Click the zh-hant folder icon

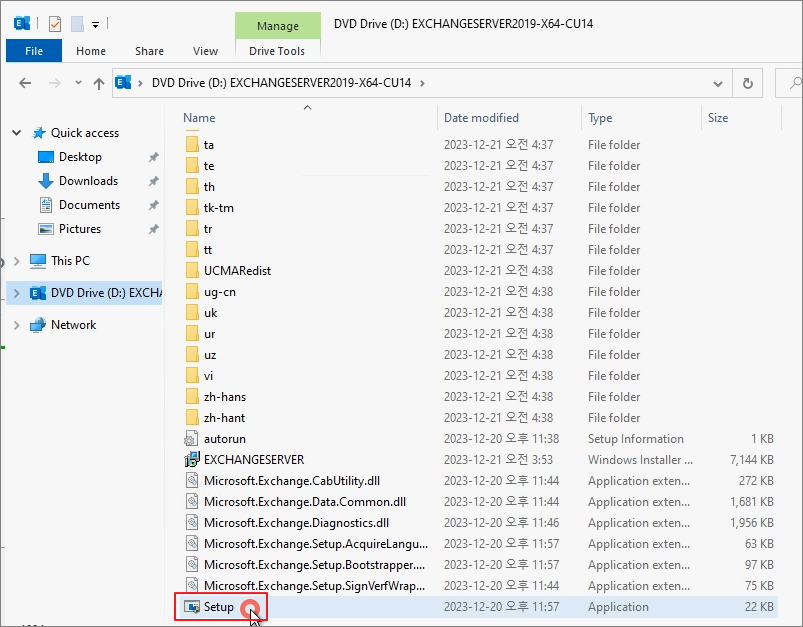tap(192, 418)
